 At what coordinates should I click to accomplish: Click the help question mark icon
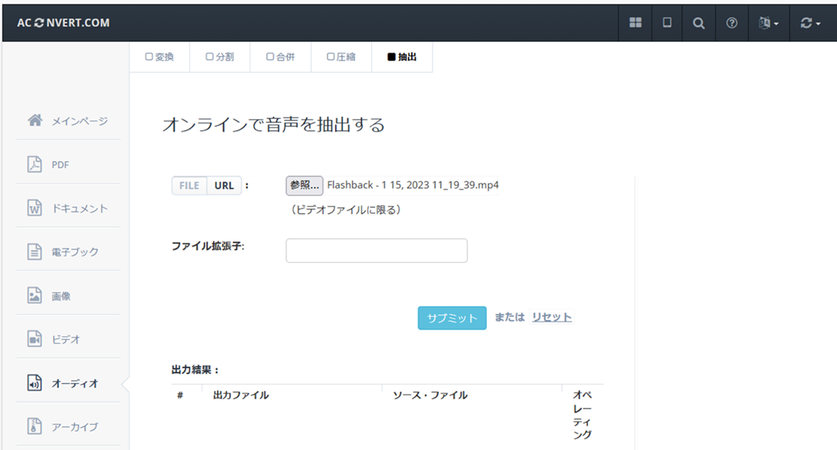point(732,23)
